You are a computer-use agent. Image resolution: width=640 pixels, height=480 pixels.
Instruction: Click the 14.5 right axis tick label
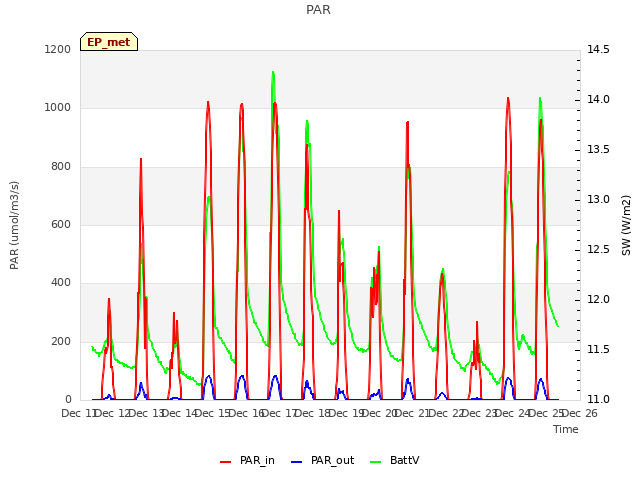point(598,49)
